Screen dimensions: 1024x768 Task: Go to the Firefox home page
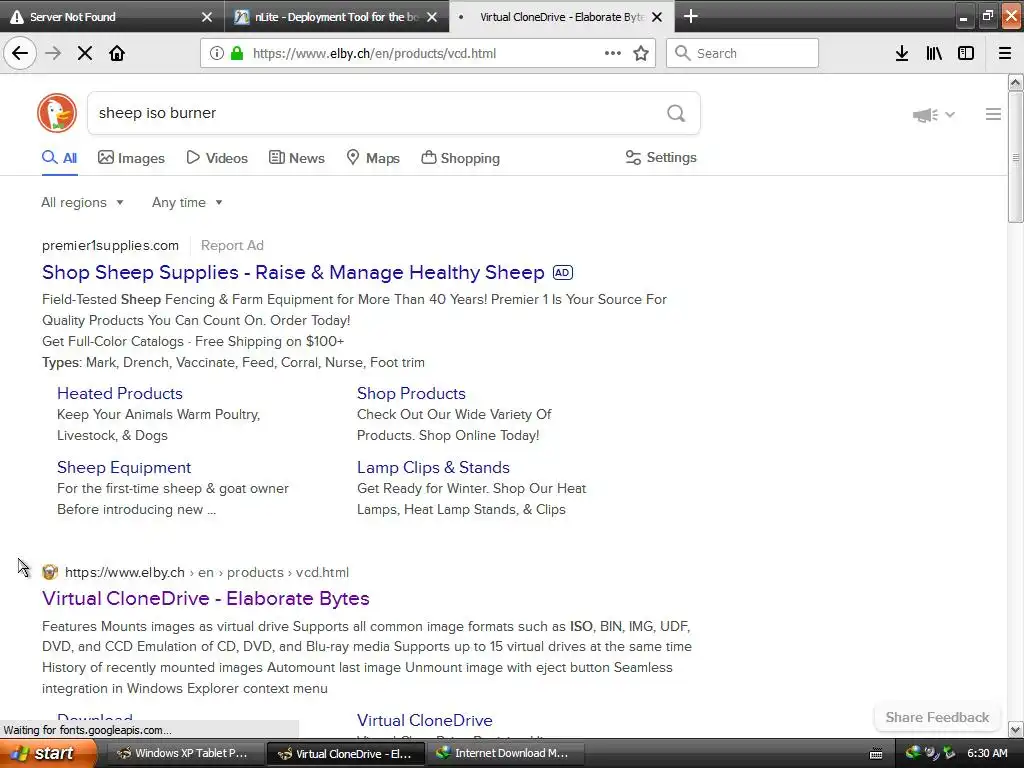[x=117, y=53]
